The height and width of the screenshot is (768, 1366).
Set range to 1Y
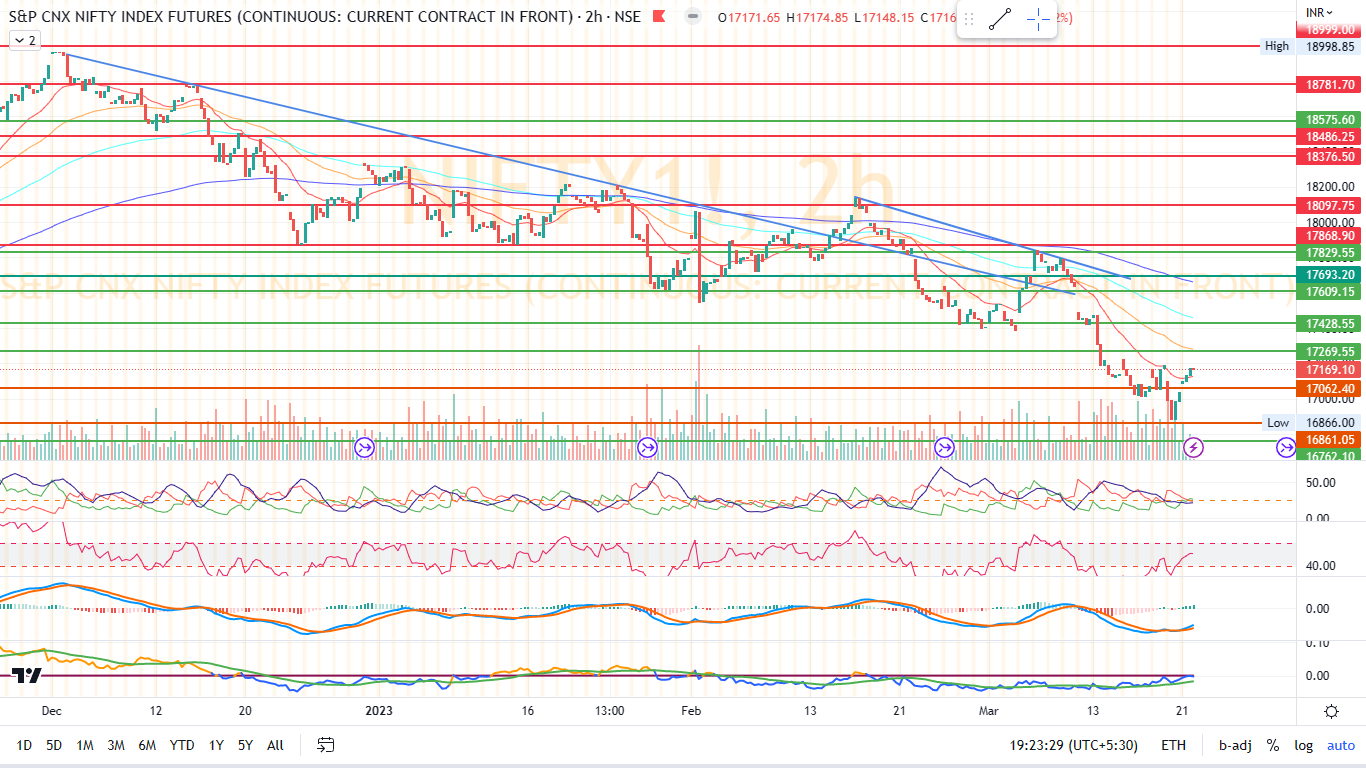tap(216, 745)
